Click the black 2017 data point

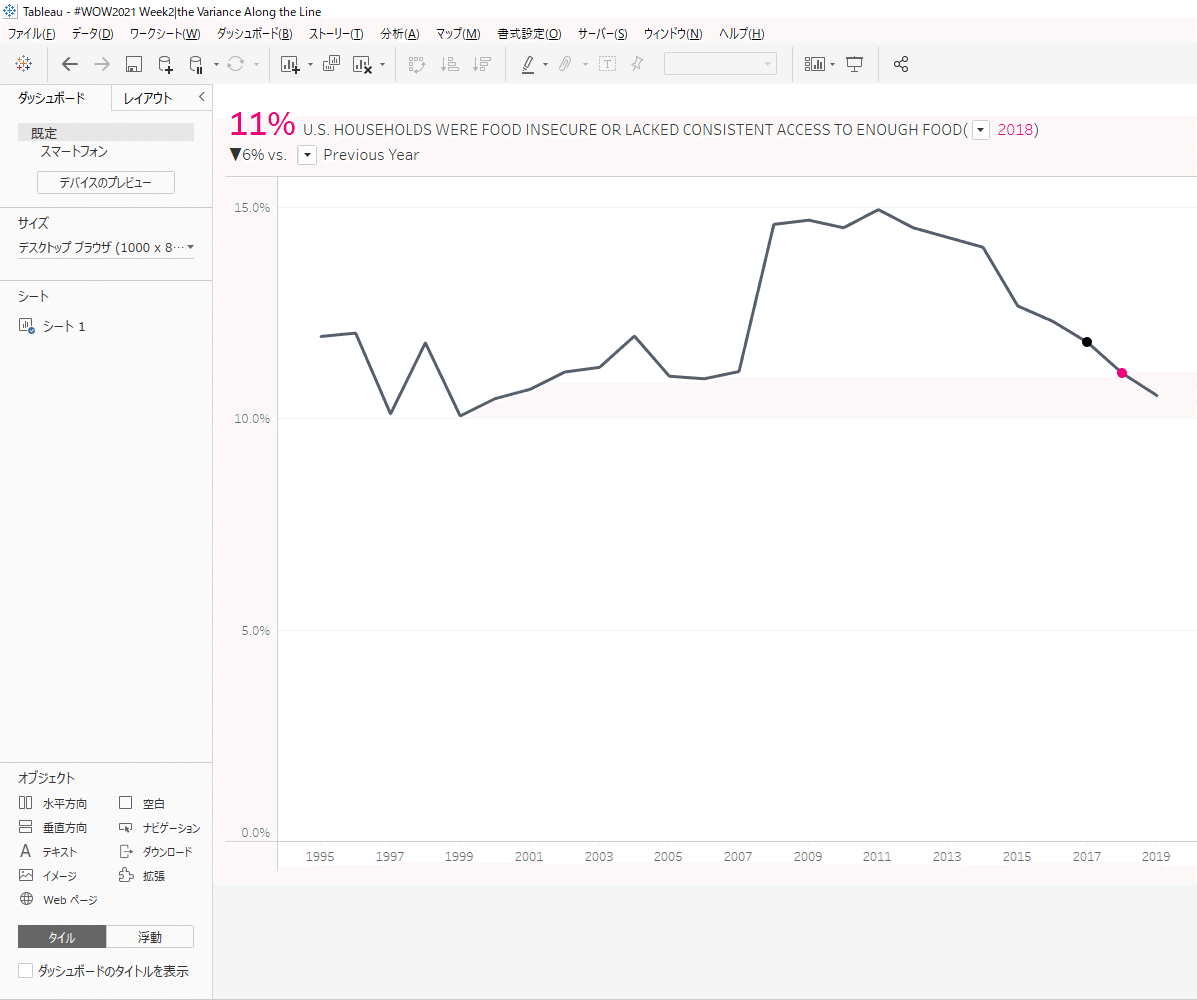pos(1087,342)
